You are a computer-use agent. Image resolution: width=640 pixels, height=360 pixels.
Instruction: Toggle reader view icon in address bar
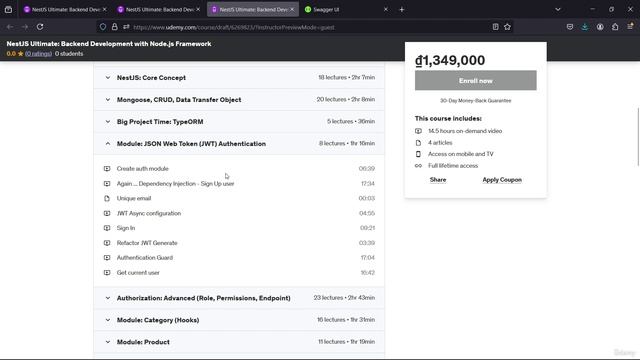point(495,27)
